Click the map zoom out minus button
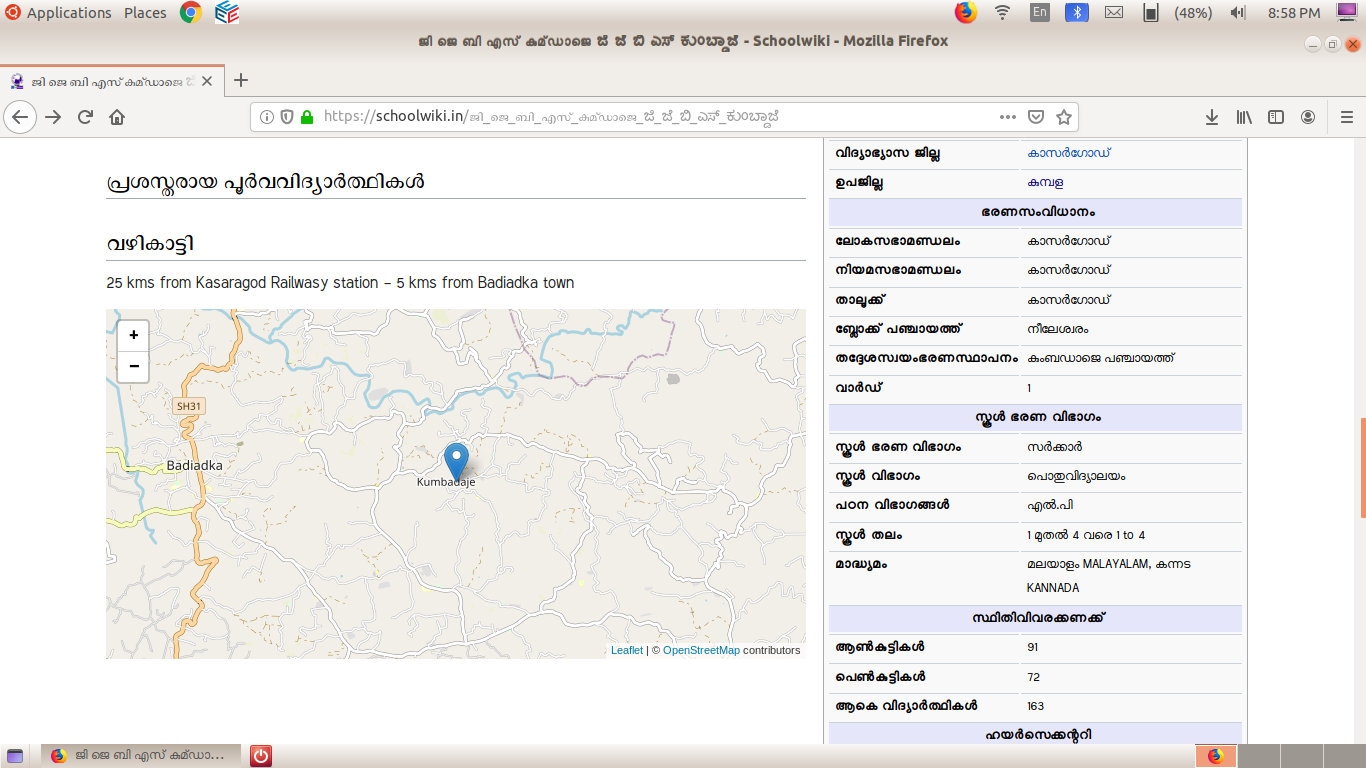This screenshot has width=1366, height=768. pos(133,366)
